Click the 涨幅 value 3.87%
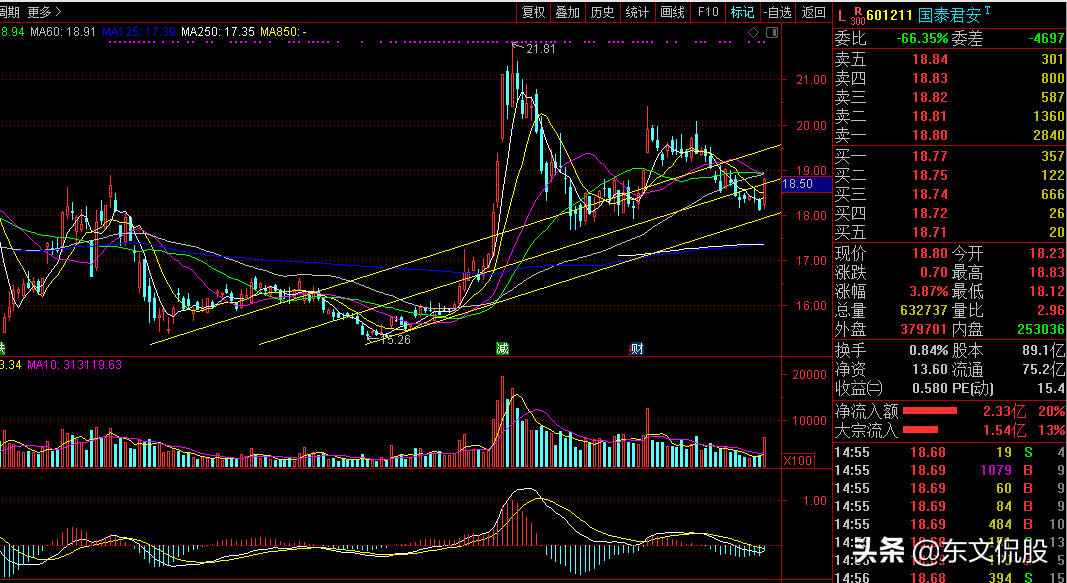 927,292
